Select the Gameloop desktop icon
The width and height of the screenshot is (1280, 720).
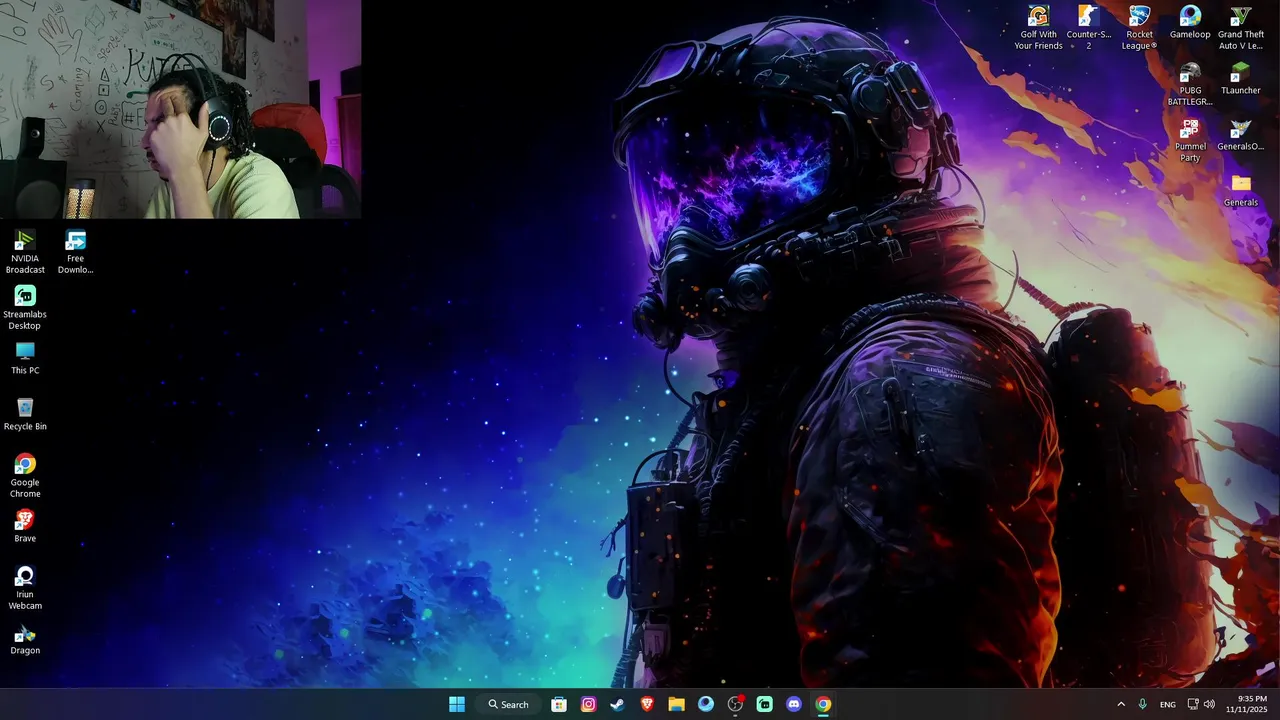[1190, 22]
